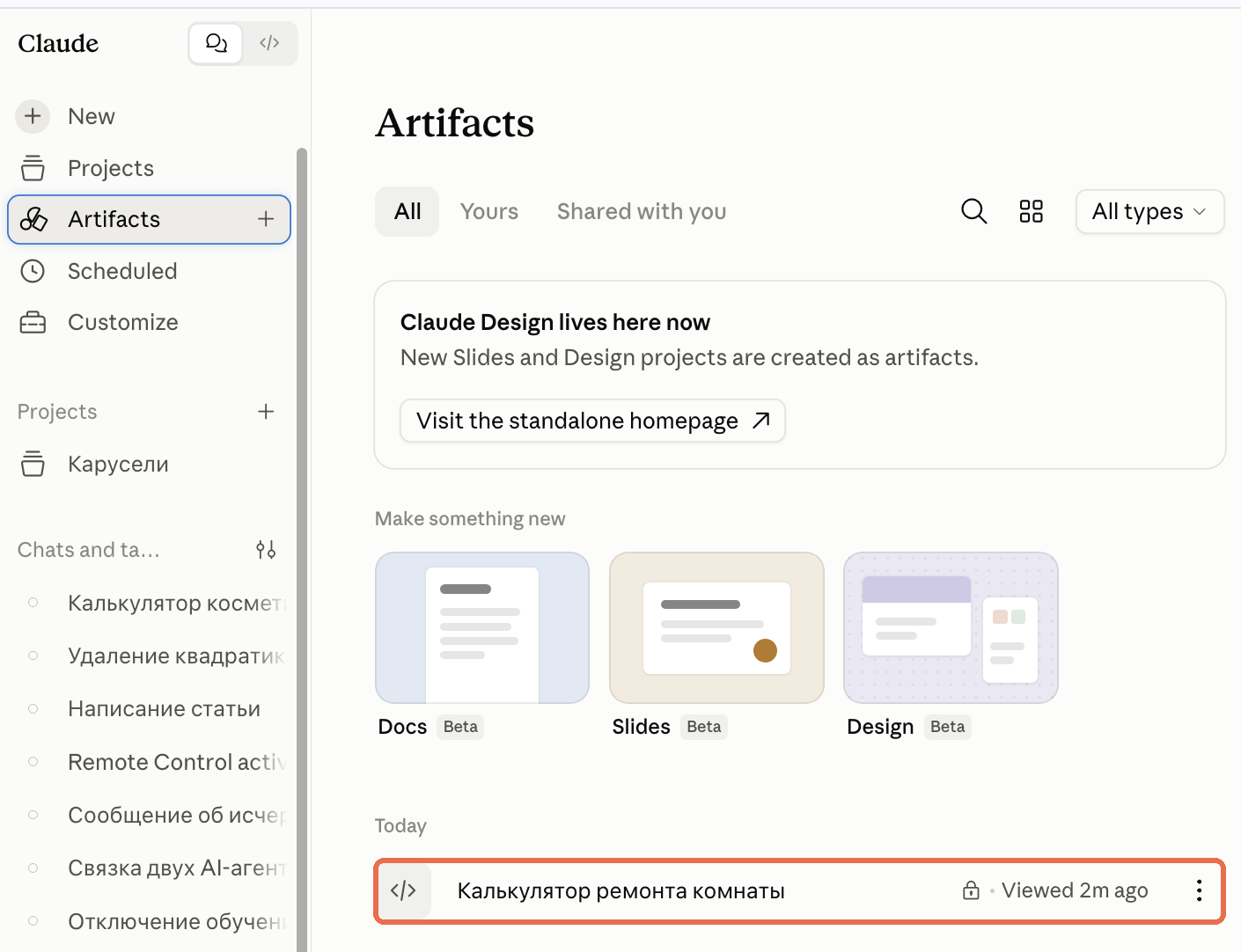Create a new Slides artifact thumbnail
Screen dimensions: 1241x952
[716, 627]
